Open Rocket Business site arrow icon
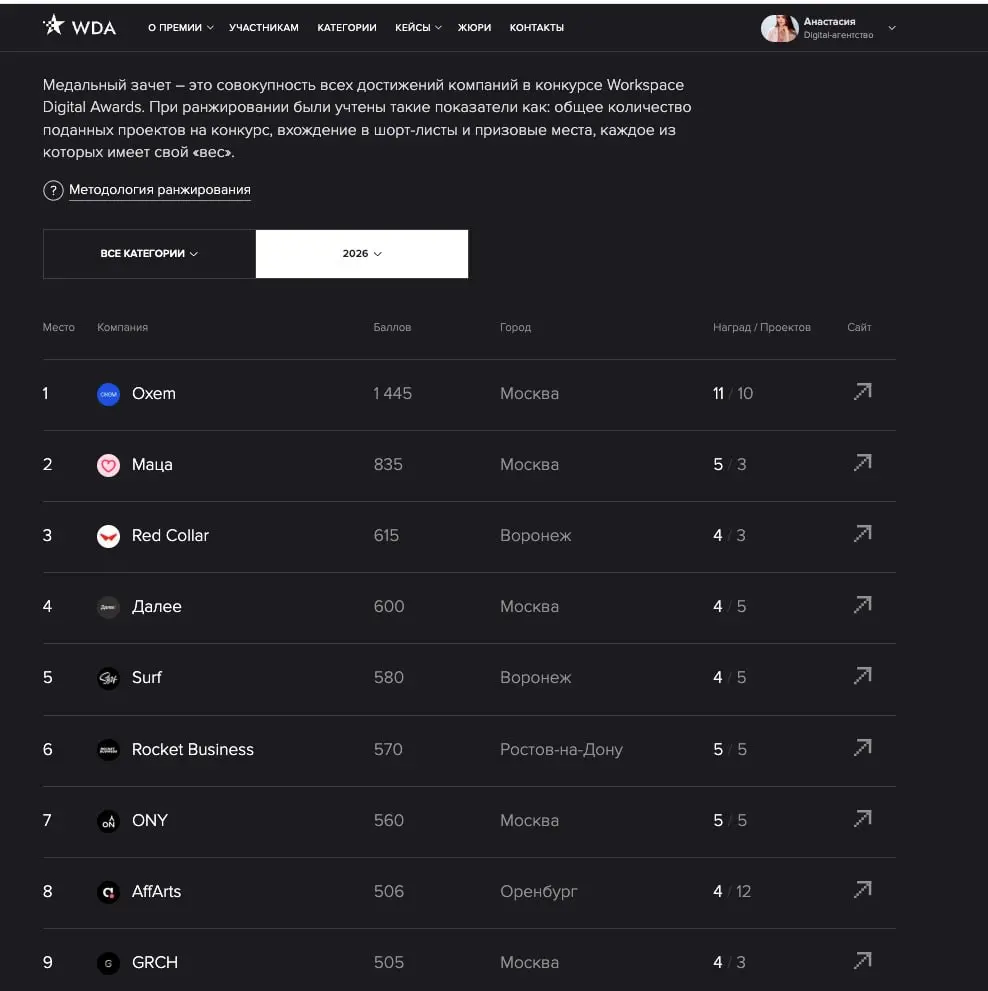Image resolution: width=988 pixels, height=991 pixels. [862, 748]
